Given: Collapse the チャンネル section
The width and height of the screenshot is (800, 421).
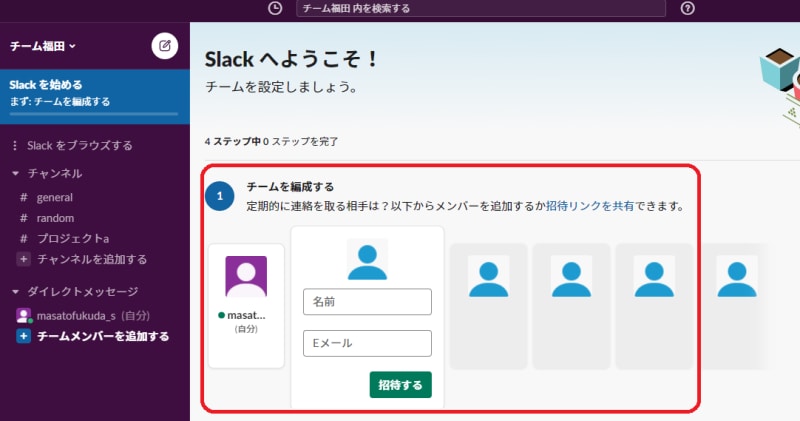Looking at the screenshot, I should [x=16, y=174].
